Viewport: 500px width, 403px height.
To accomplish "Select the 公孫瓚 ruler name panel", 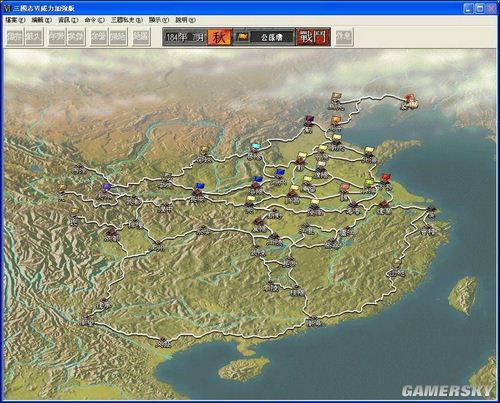I will click(x=272, y=37).
